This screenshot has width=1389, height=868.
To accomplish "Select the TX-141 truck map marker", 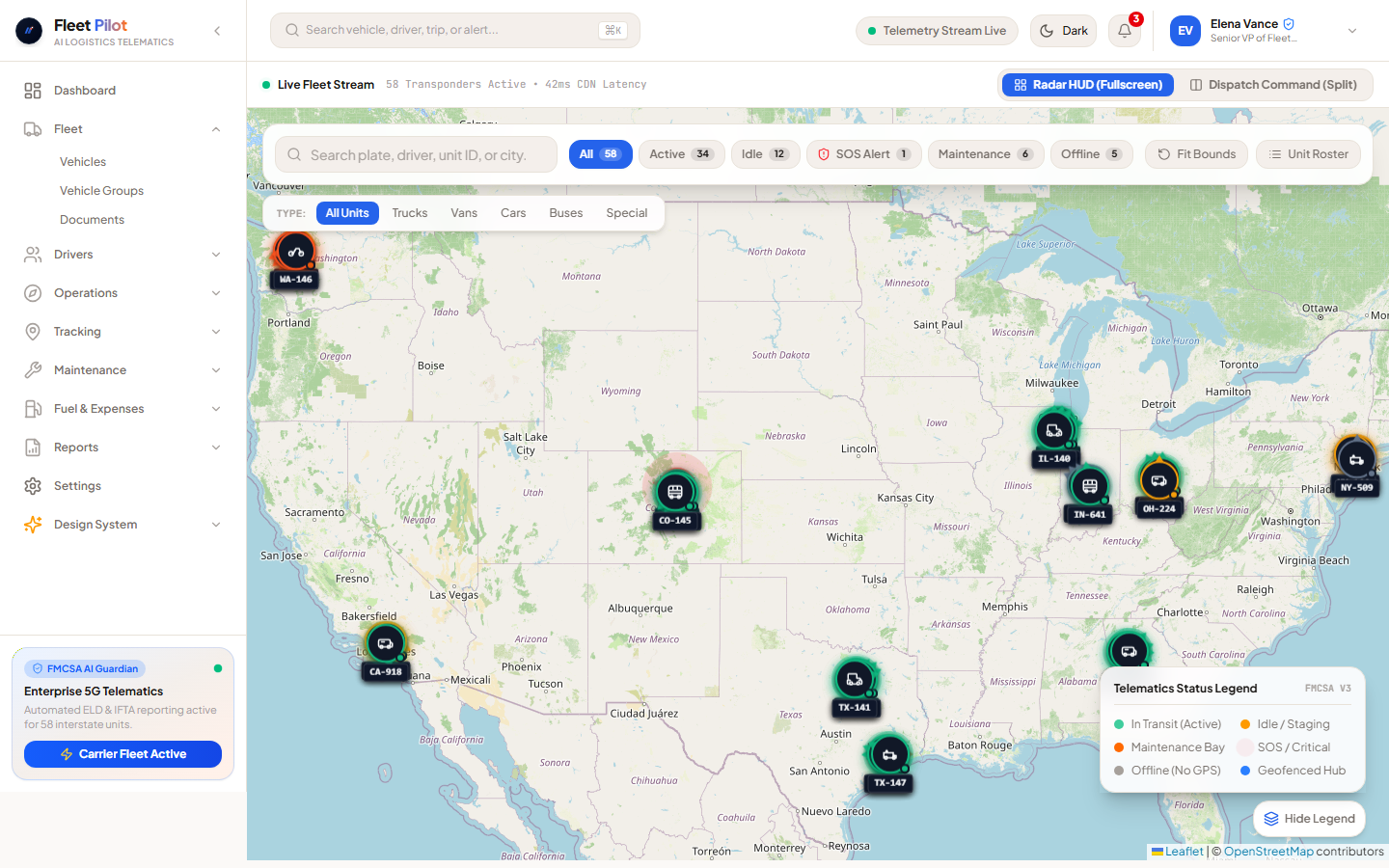I will coord(855,679).
